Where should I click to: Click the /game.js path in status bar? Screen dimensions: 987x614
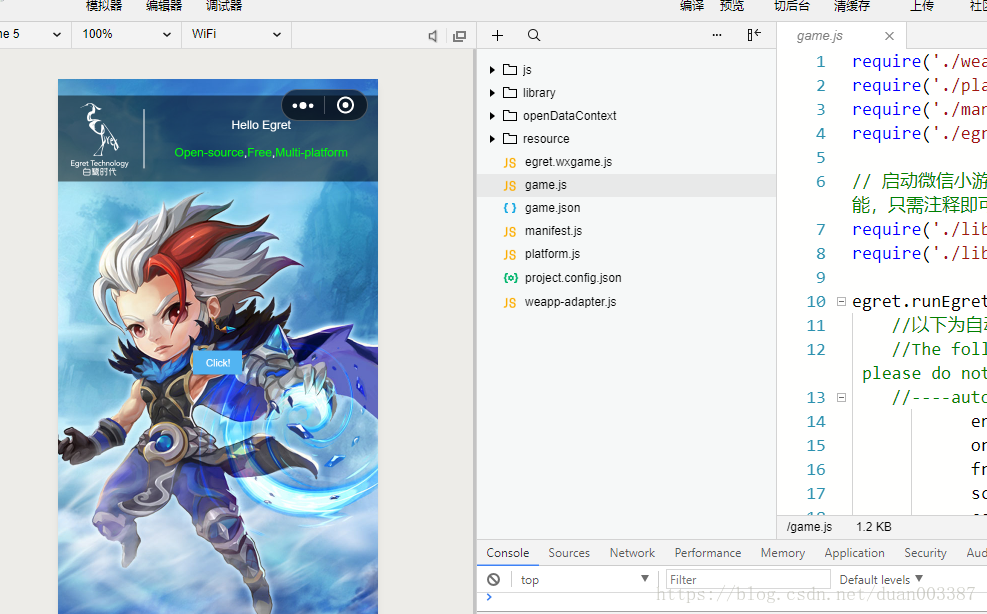pyautogui.click(x=809, y=526)
